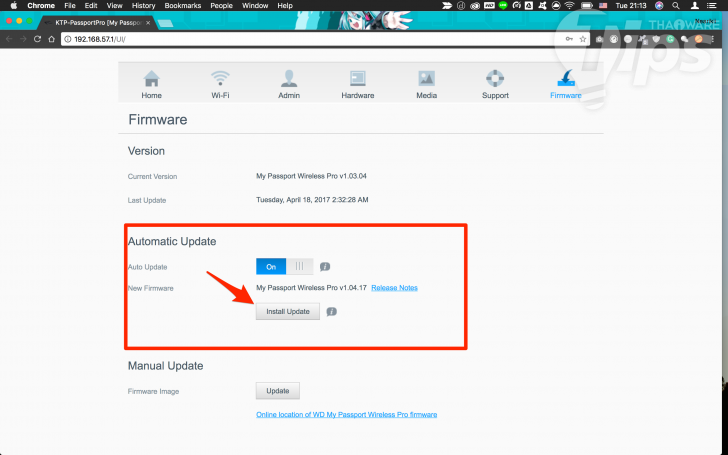728x455 pixels.
Task: Open the View menu
Action: pyautogui.click(x=114, y=6)
